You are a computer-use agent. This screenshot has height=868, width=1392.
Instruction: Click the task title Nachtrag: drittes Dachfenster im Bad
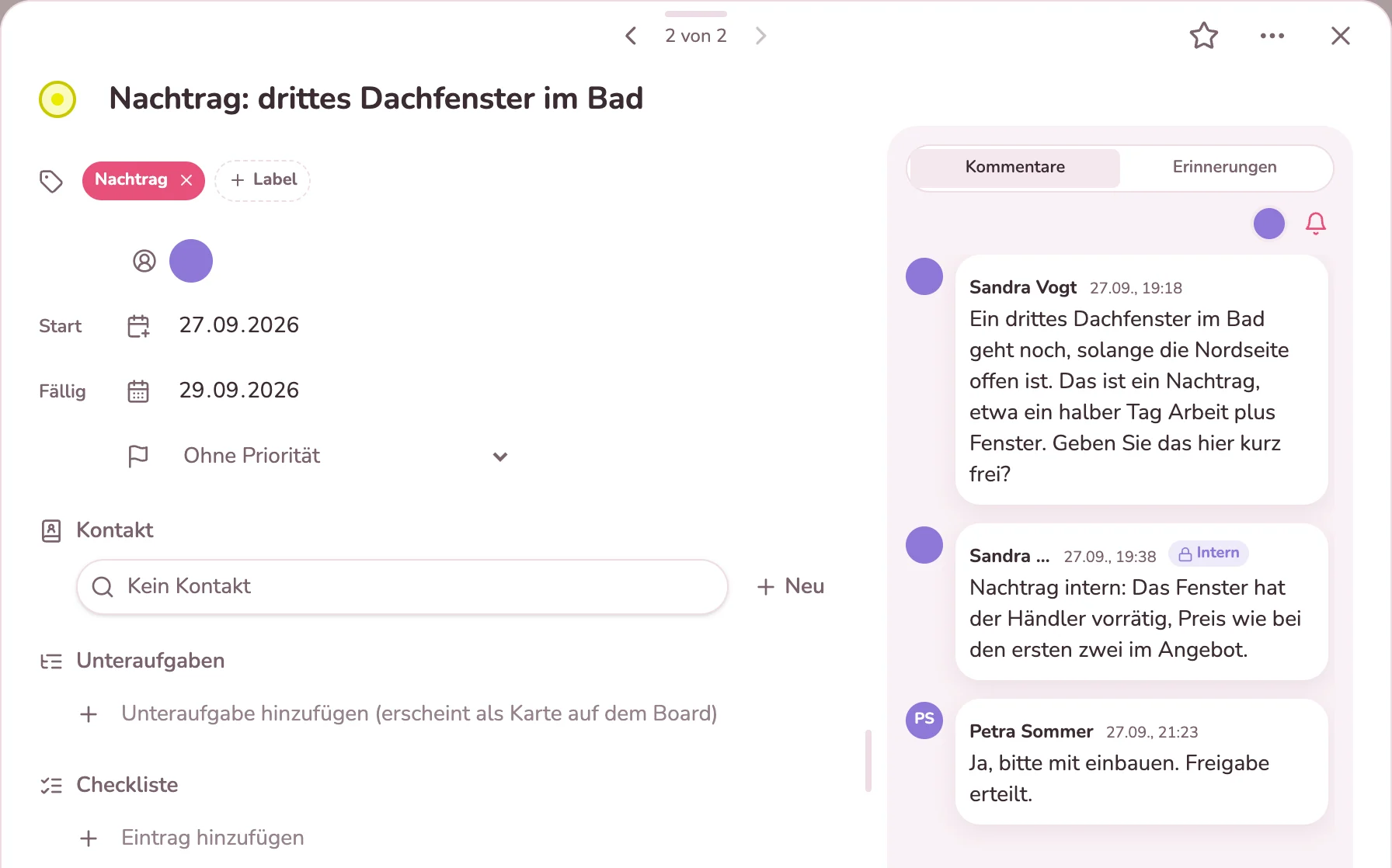(x=376, y=99)
